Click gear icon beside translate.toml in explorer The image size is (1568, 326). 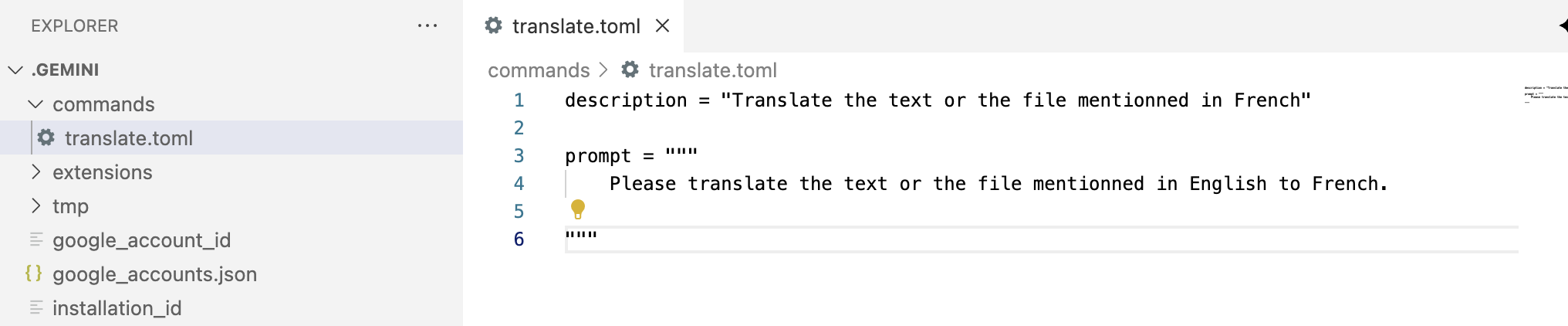click(46, 138)
